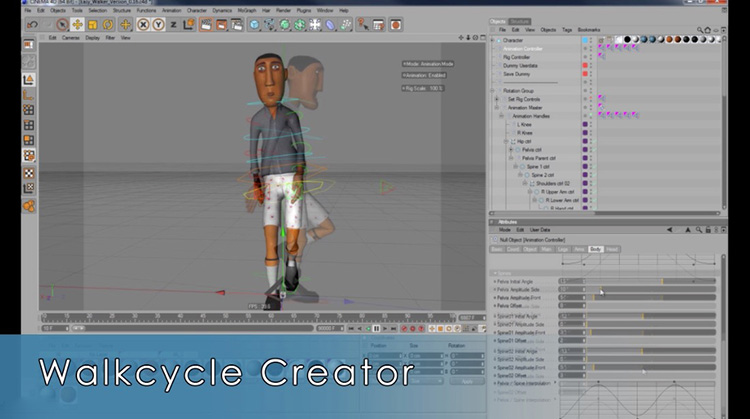This screenshot has height=419, width=750.
Task: Switch to the Head tab in Attributes
Action: [612, 249]
